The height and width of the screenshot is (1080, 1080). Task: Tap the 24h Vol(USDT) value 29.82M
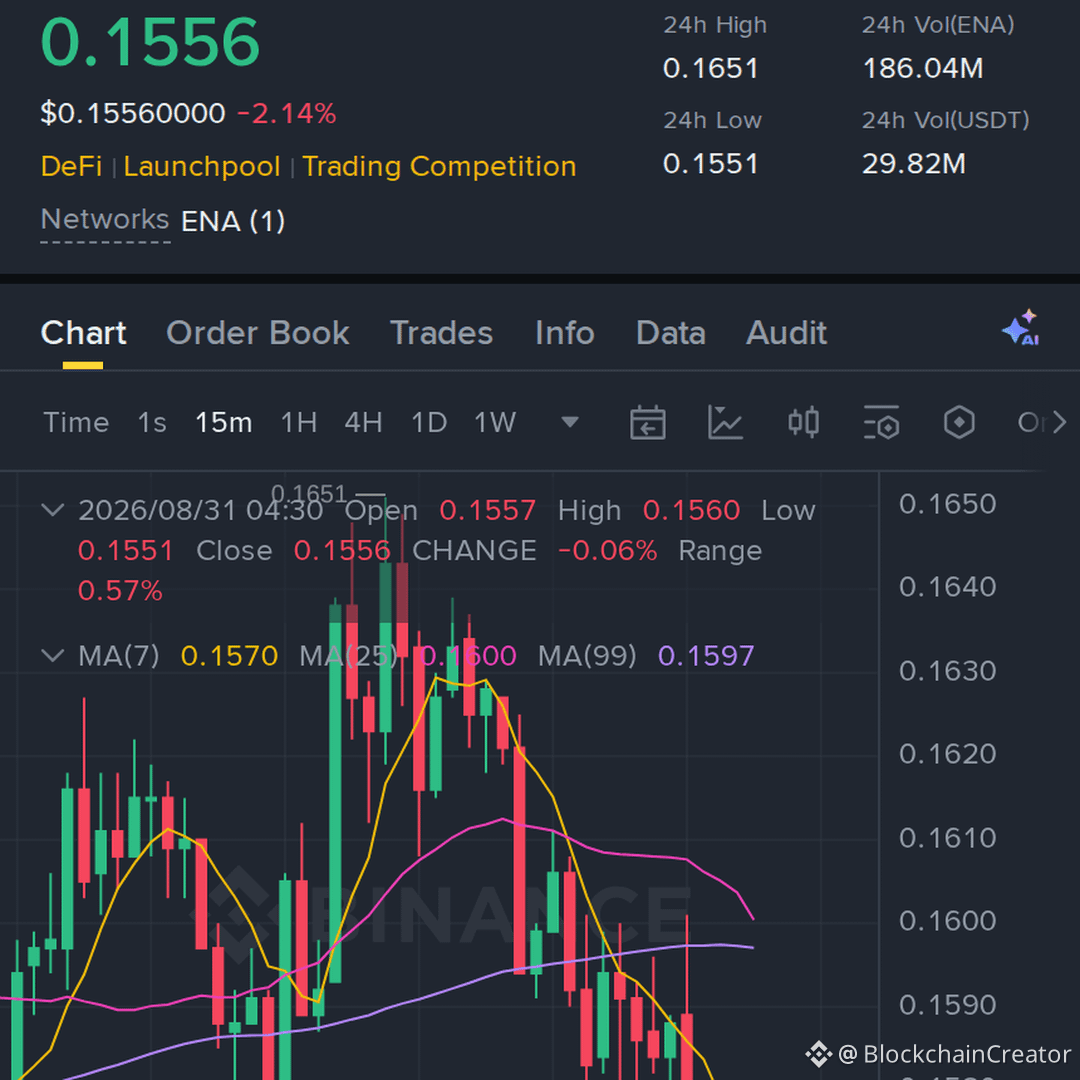click(x=914, y=164)
